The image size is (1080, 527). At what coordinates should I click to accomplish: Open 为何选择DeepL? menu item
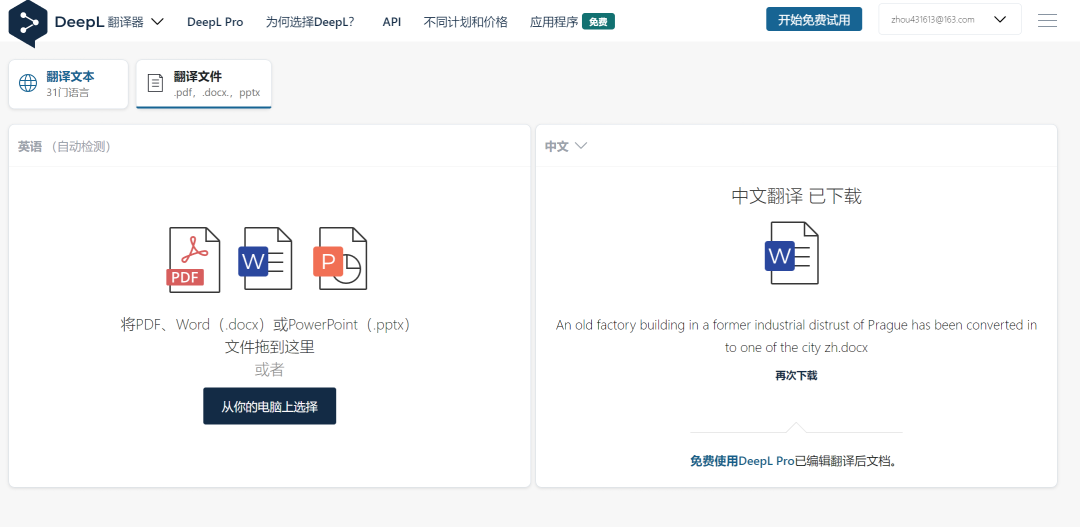[310, 22]
